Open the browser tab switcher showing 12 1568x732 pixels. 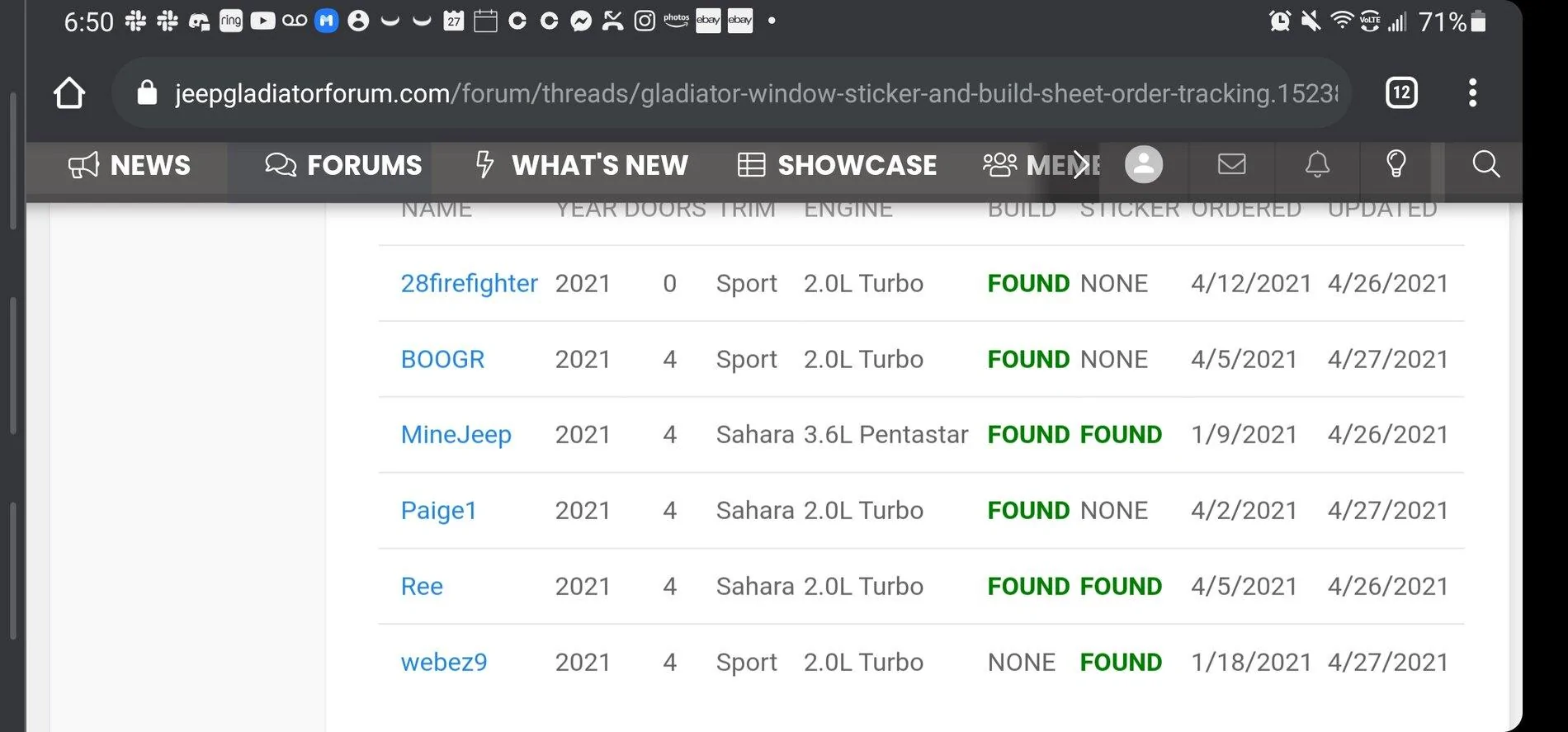[x=1401, y=92]
